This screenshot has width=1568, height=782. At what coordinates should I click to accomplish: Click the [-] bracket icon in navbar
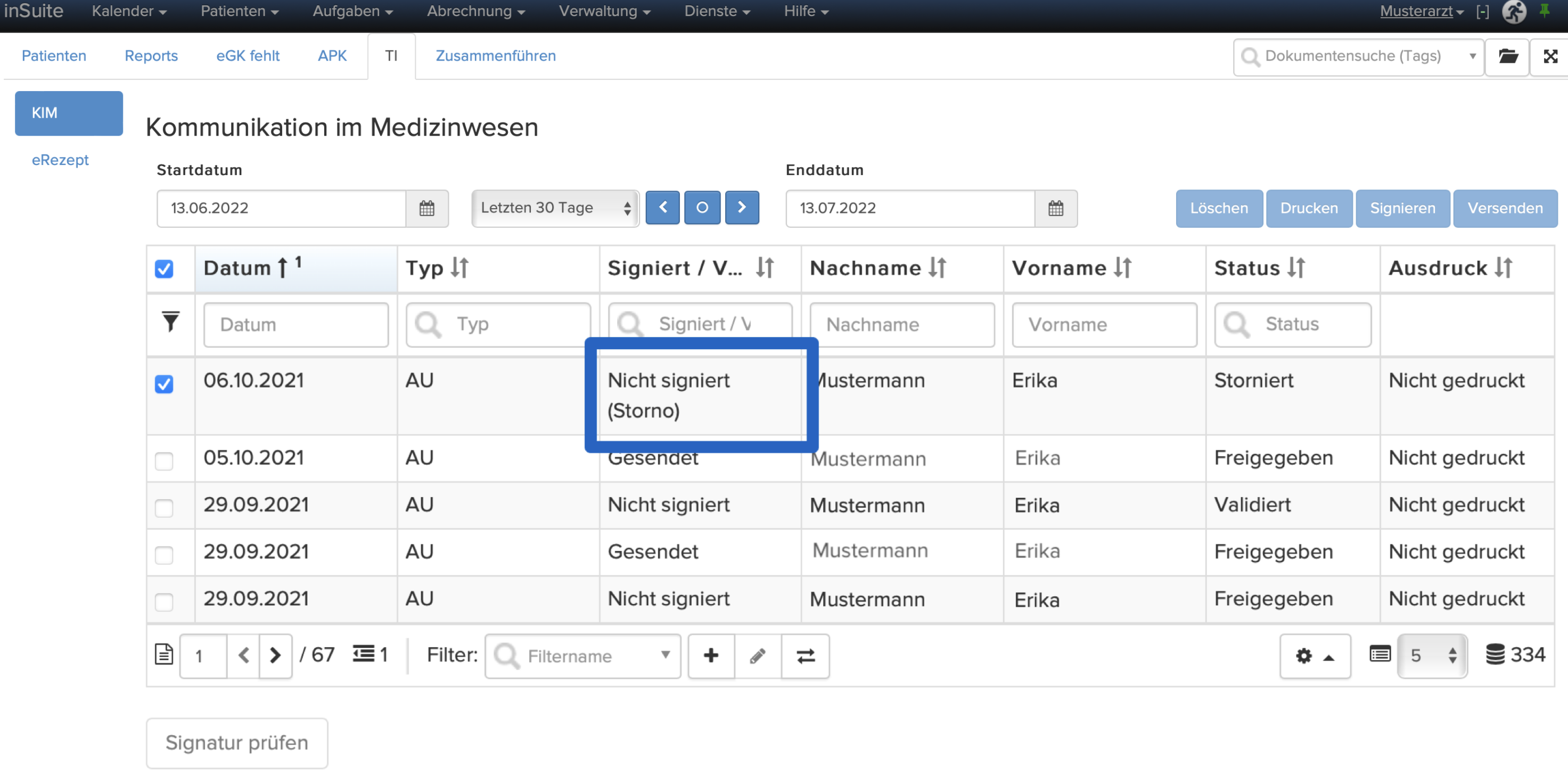(x=1482, y=11)
